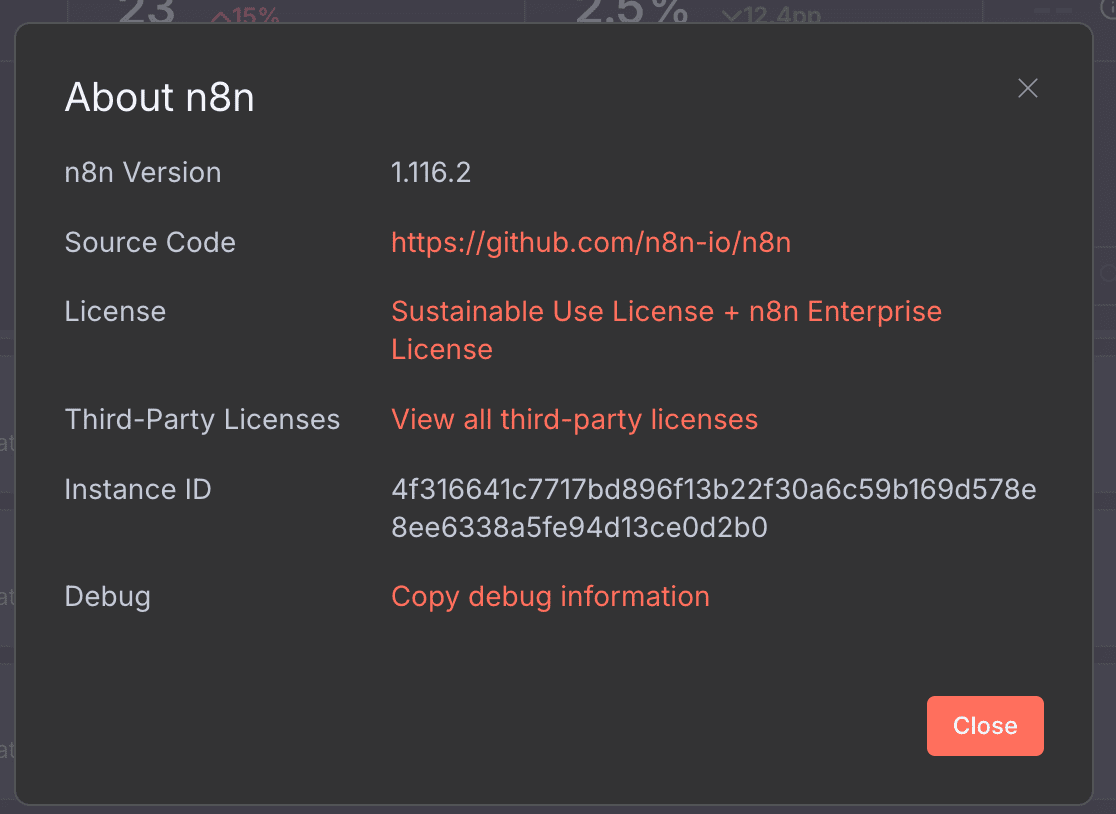
Task: Click the Instance ID hash value
Action: pos(713,508)
